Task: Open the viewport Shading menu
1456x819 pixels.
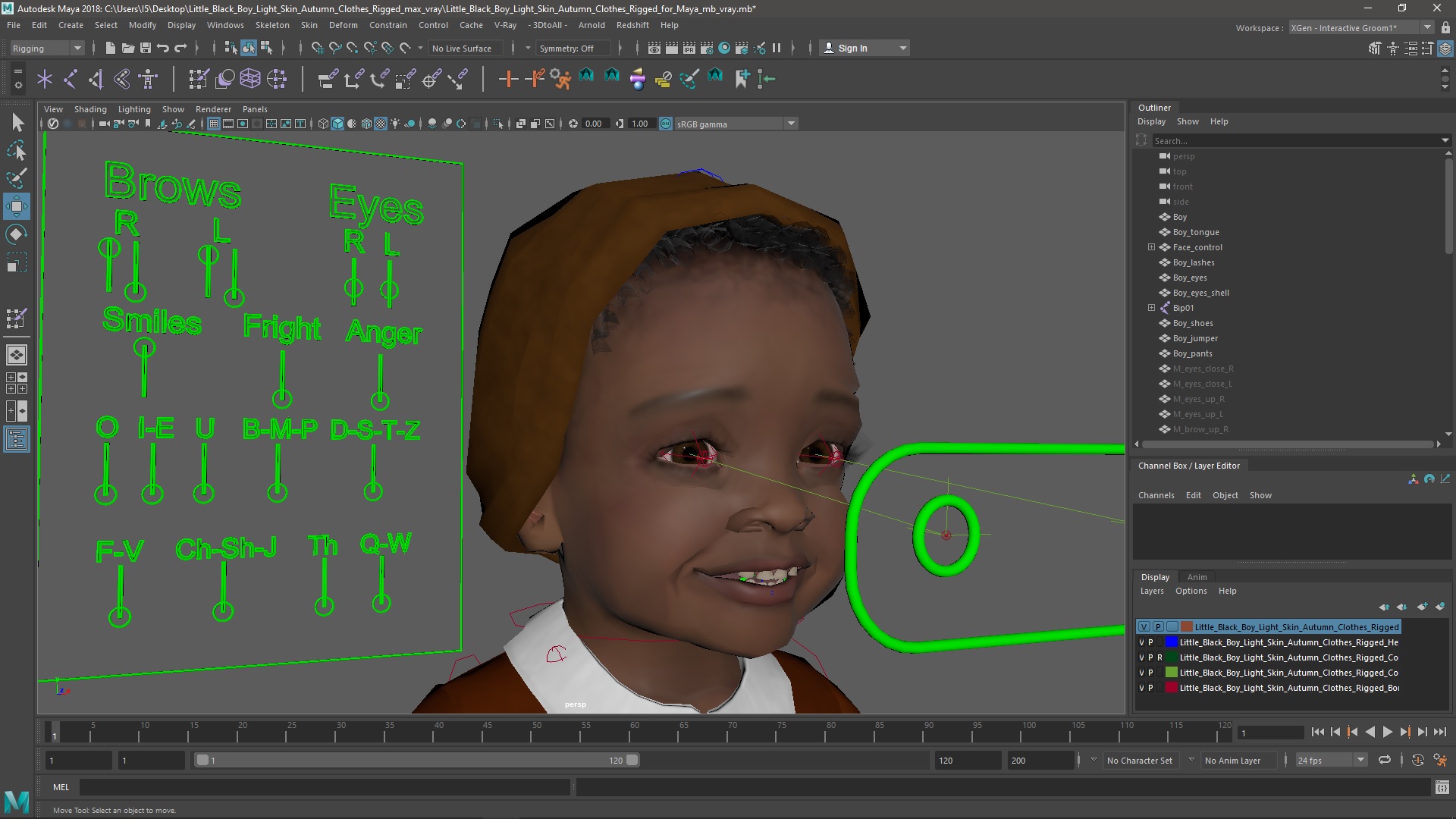Action: pyautogui.click(x=90, y=109)
